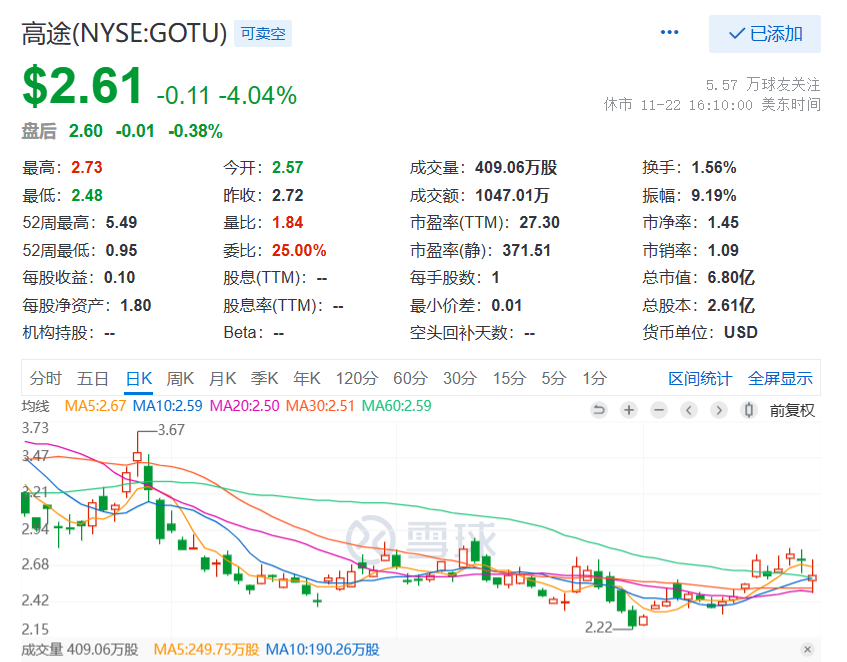847x662 pixels.
Task: Click the 全屏显示 fullscreen link
Action: pos(780,378)
